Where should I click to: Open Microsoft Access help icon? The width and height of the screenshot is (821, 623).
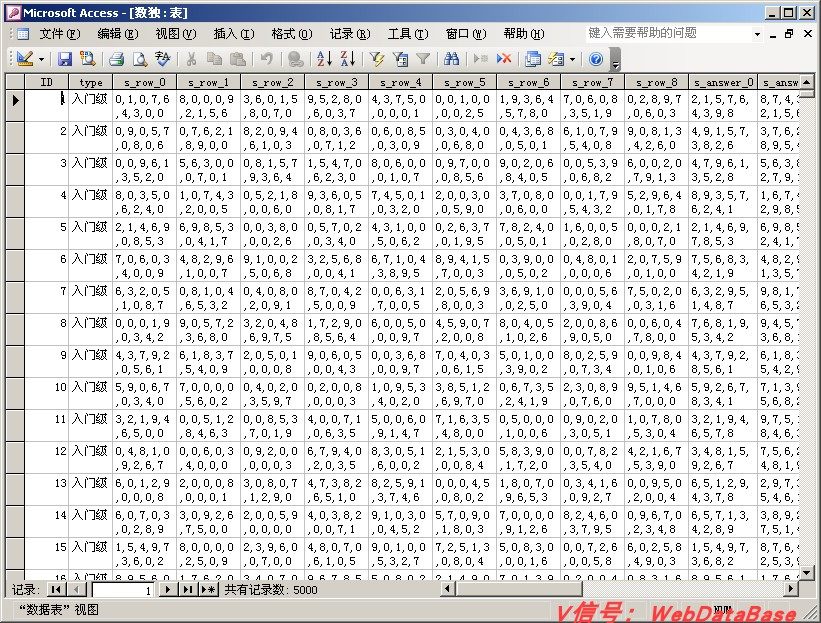595,59
